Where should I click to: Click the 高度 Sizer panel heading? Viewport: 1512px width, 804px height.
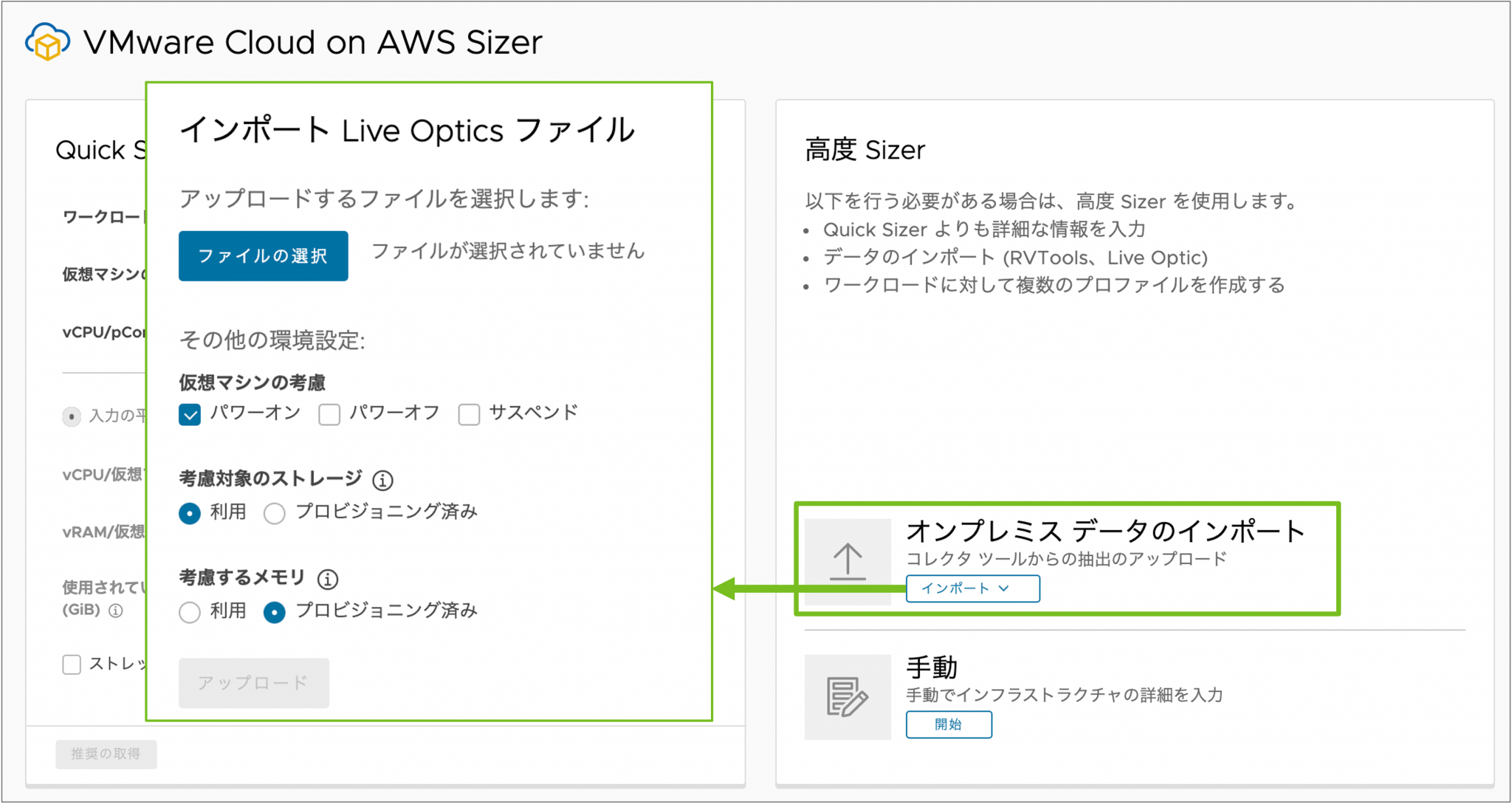(x=865, y=150)
